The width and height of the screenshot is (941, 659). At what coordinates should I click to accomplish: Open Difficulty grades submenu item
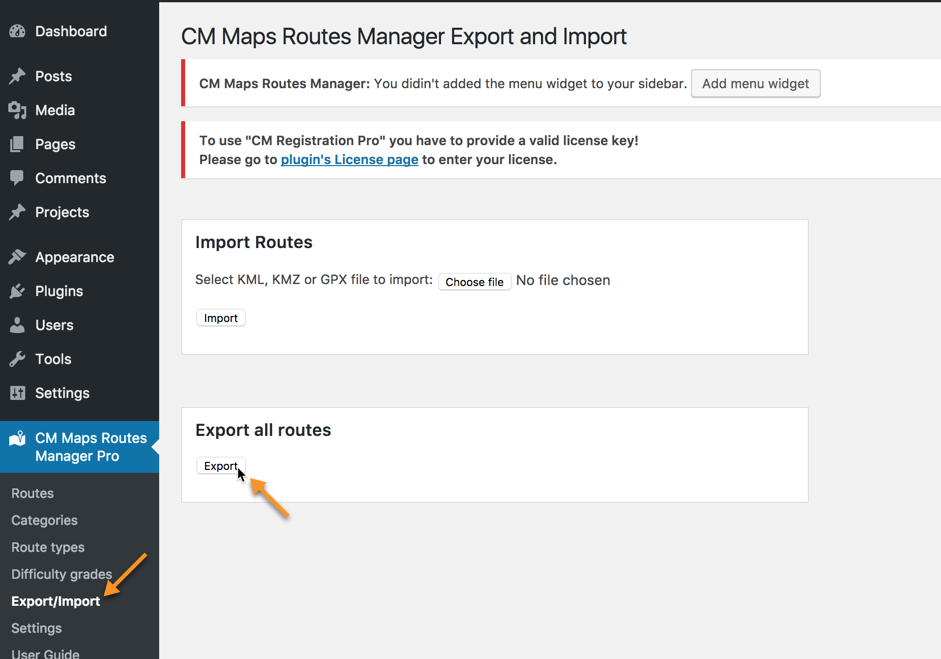(x=62, y=574)
